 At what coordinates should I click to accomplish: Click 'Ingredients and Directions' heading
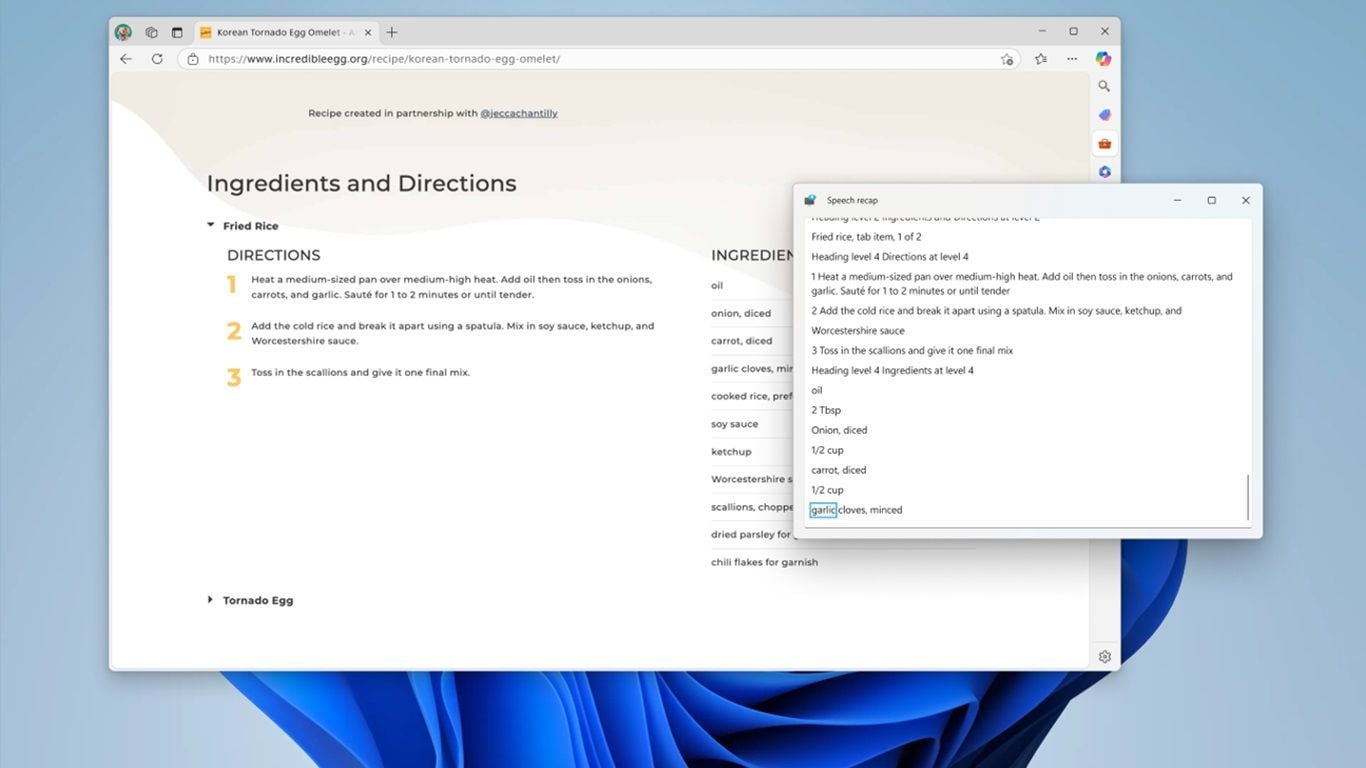(x=361, y=183)
